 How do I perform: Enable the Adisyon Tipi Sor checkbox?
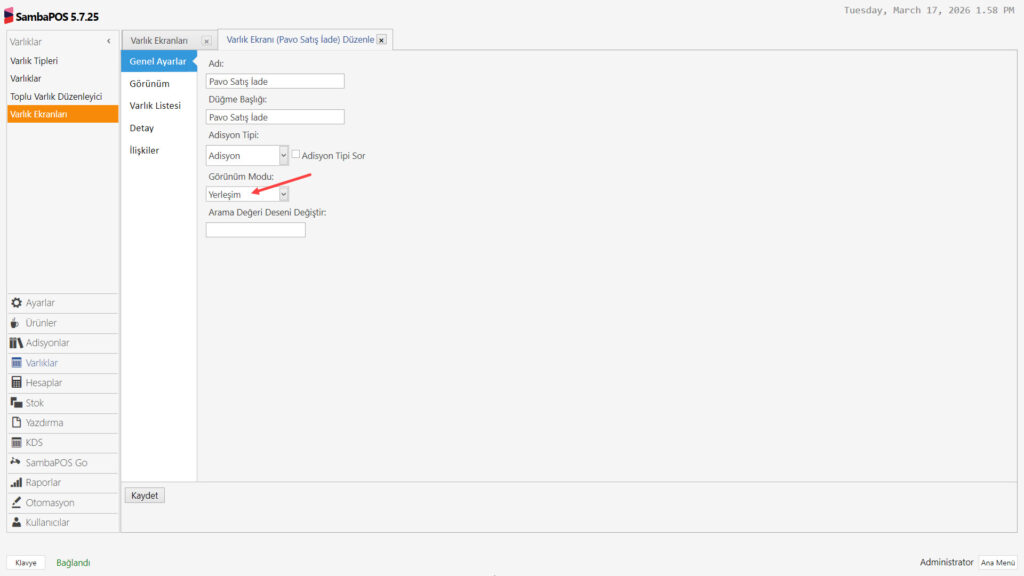click(295, 155)
